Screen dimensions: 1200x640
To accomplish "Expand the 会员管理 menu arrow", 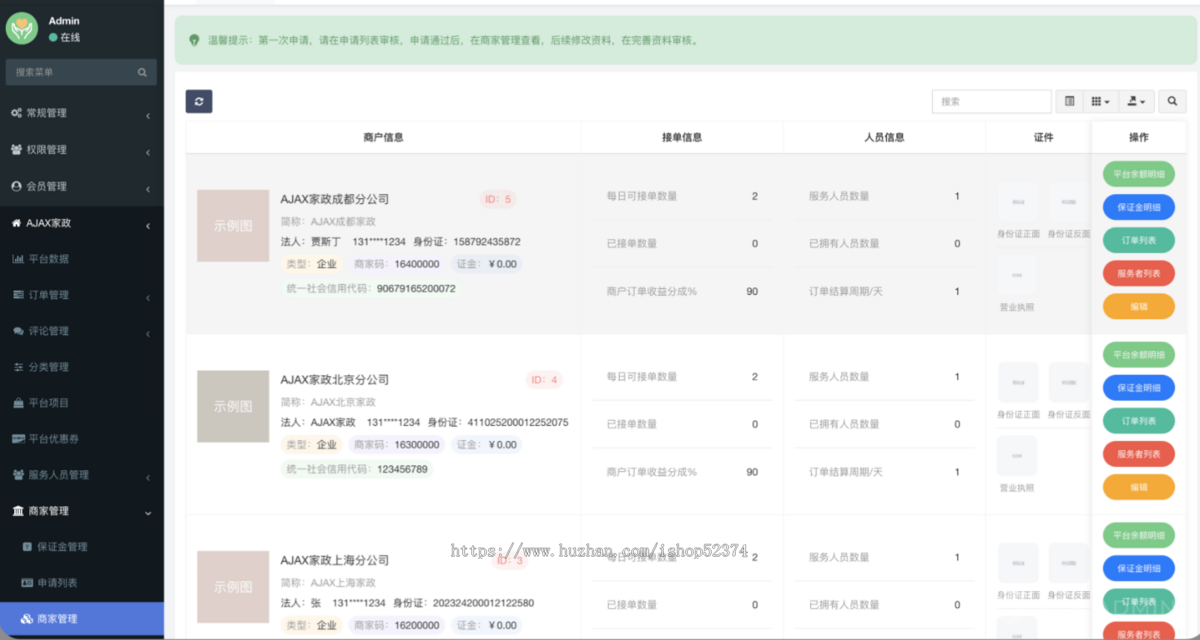I will tap(148, 189).
